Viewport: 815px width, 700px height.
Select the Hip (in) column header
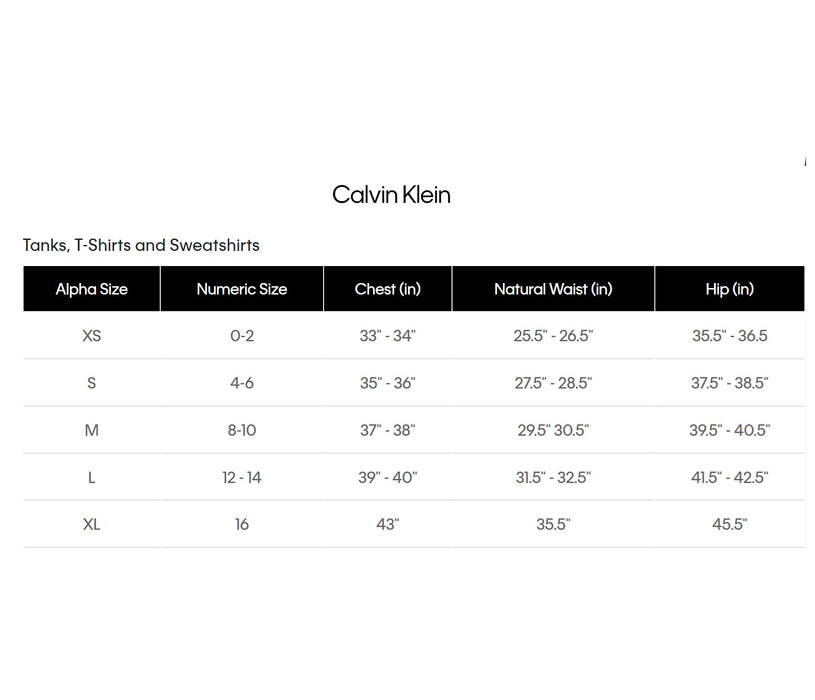(x=730, y=290)
